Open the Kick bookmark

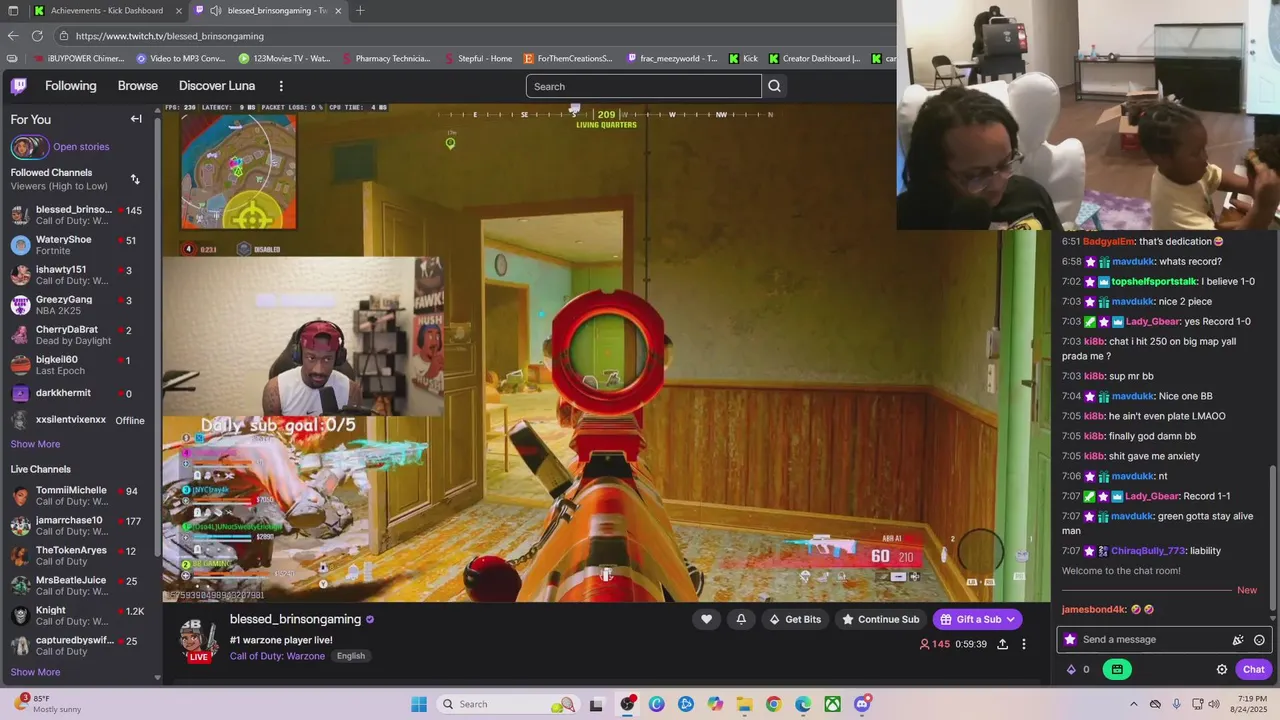click(x=743, y=58)
